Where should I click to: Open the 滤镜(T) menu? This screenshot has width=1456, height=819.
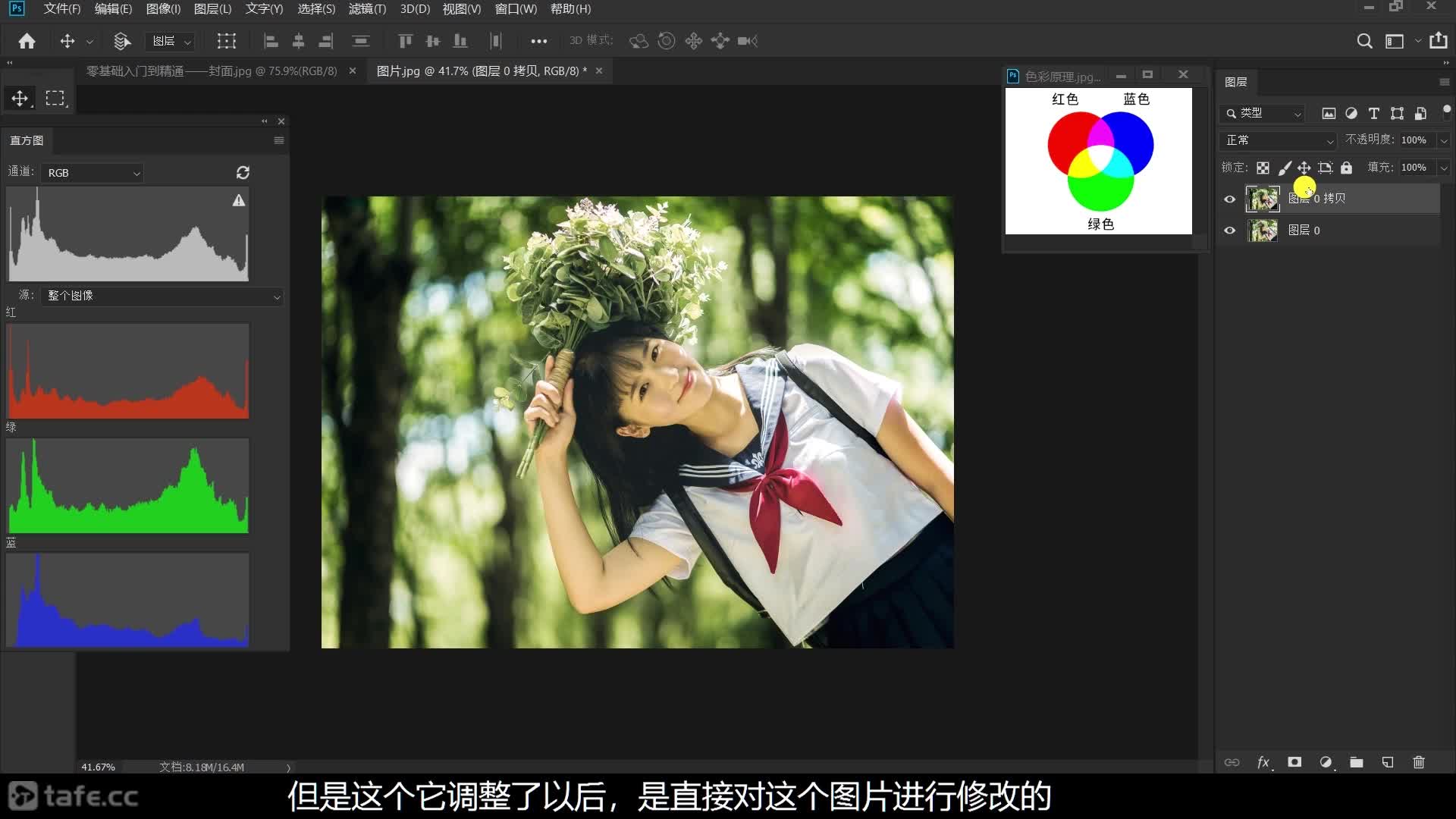pyautogui.click(x=367, y=9)
